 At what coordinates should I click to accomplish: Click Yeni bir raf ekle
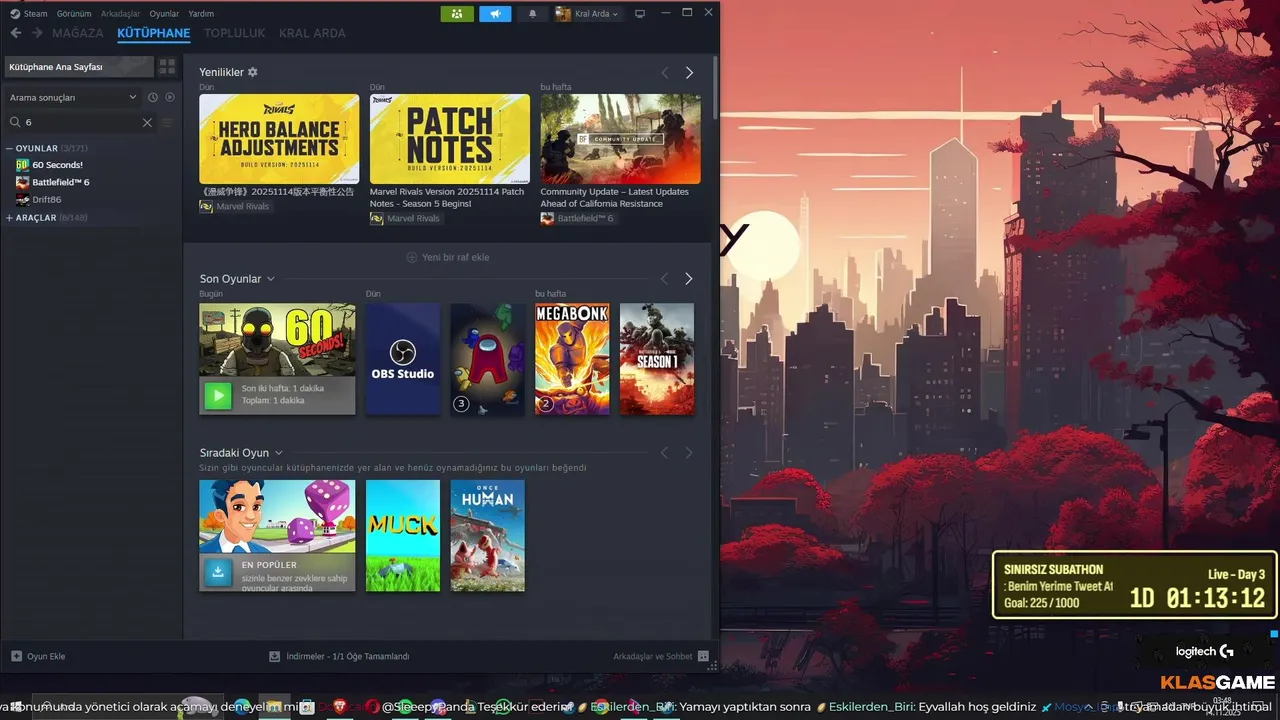[x=447, y=257]
